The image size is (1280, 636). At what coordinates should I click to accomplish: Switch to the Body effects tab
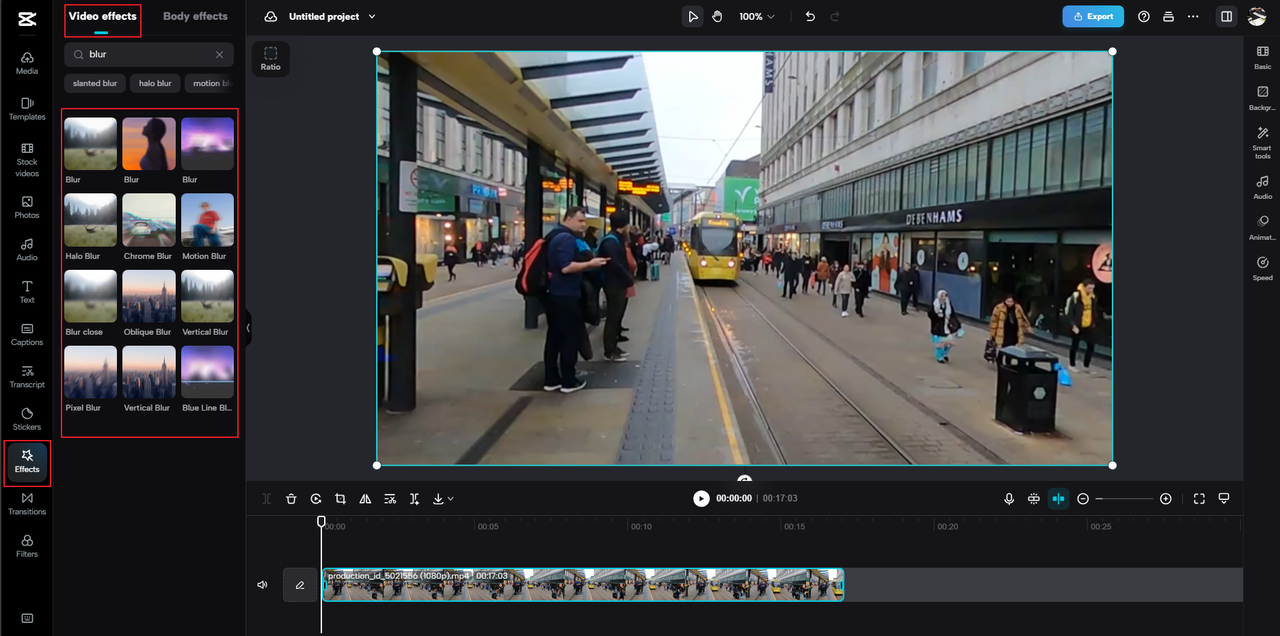195,16
